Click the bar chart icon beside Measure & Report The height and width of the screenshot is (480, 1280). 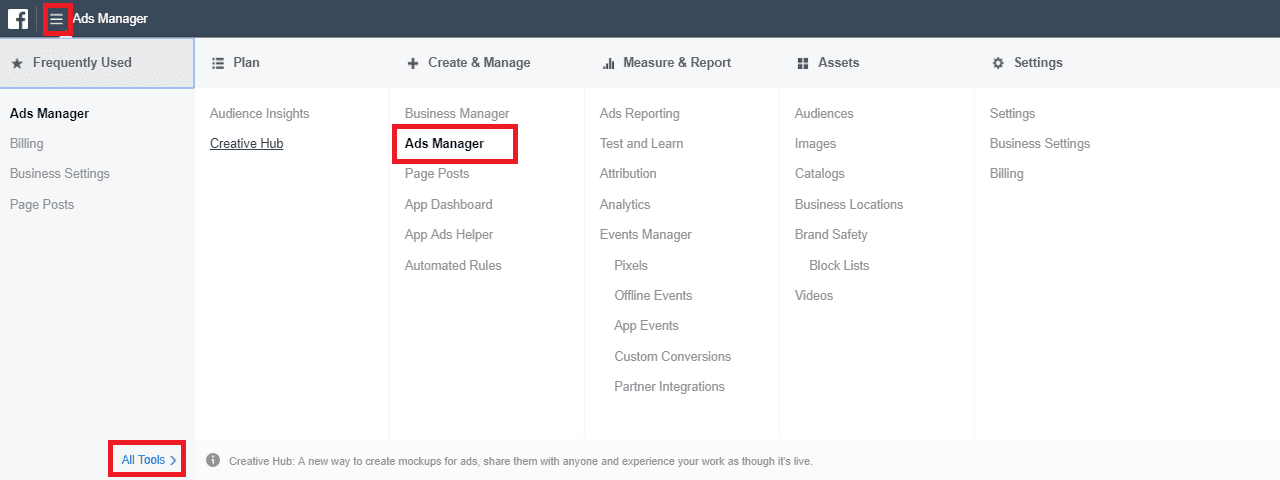pos(608,63)
